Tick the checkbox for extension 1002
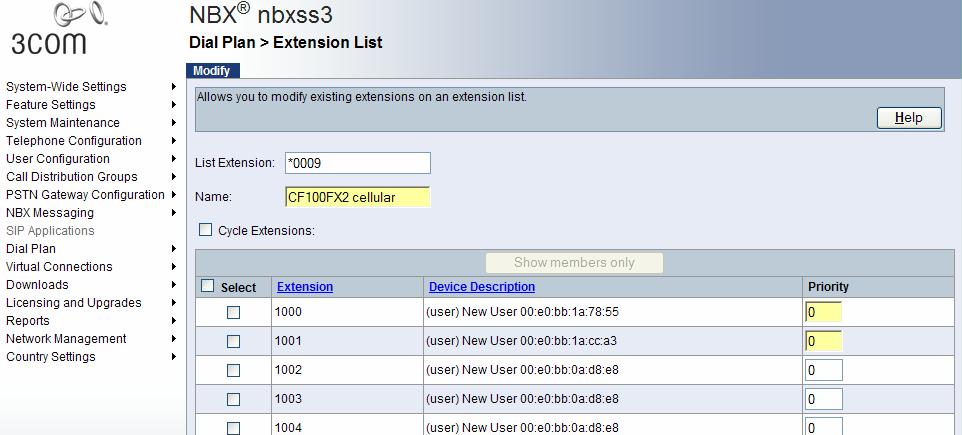 [x=233, y=370]
